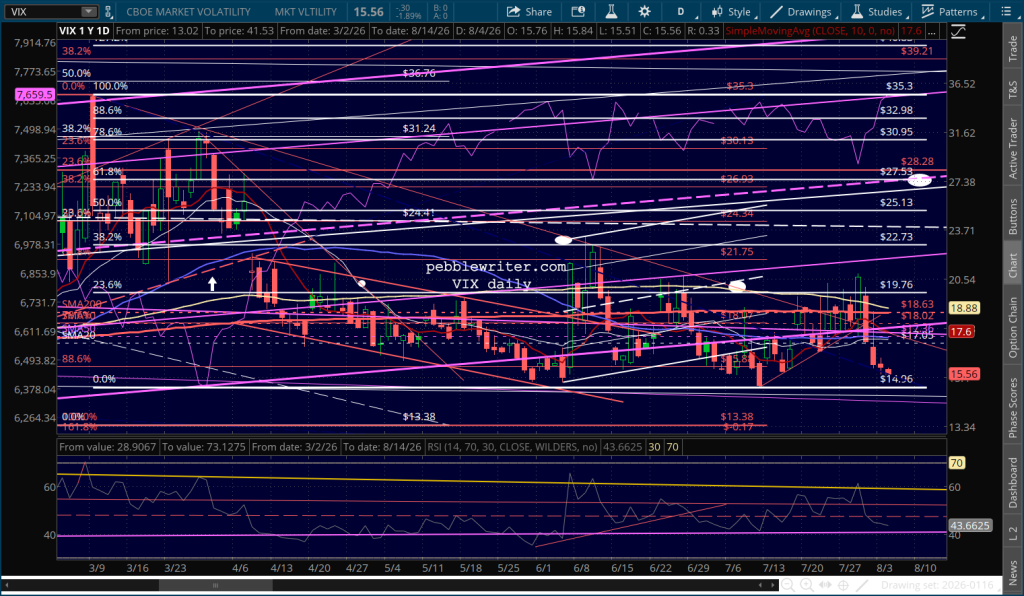
Task: Switch to the Dashboard sidebar tab
Action: tap(1013, 482)
